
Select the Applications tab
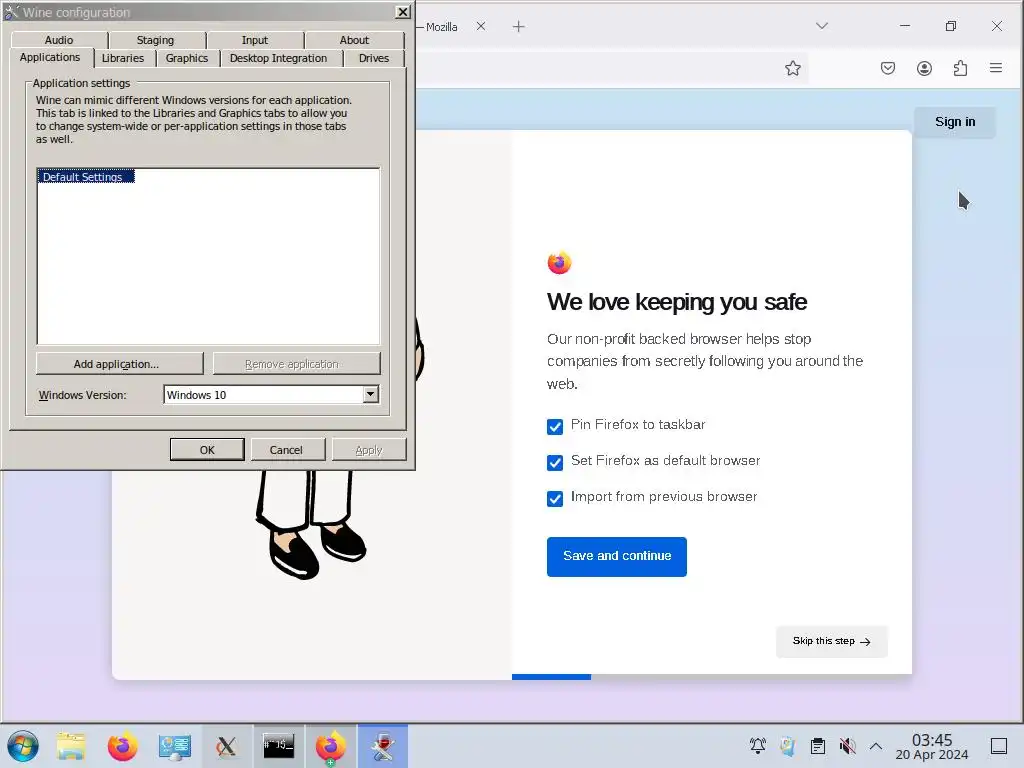pos(50,57)
